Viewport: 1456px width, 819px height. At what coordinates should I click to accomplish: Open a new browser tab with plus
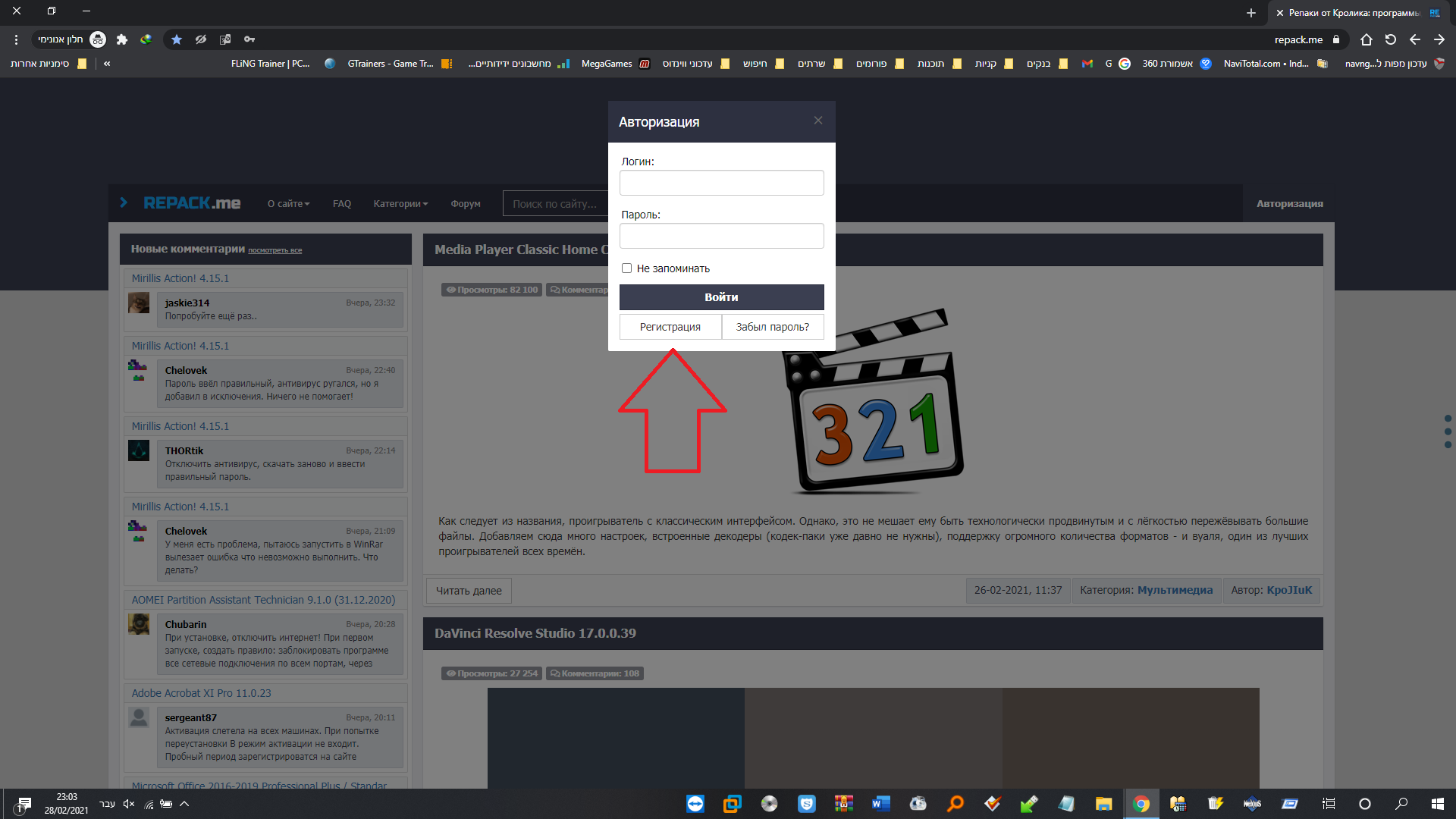click(1251, 13)
